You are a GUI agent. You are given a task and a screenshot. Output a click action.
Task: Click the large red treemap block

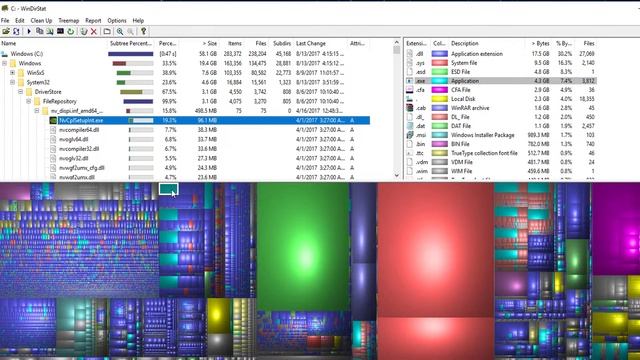[x=436, y=250]
